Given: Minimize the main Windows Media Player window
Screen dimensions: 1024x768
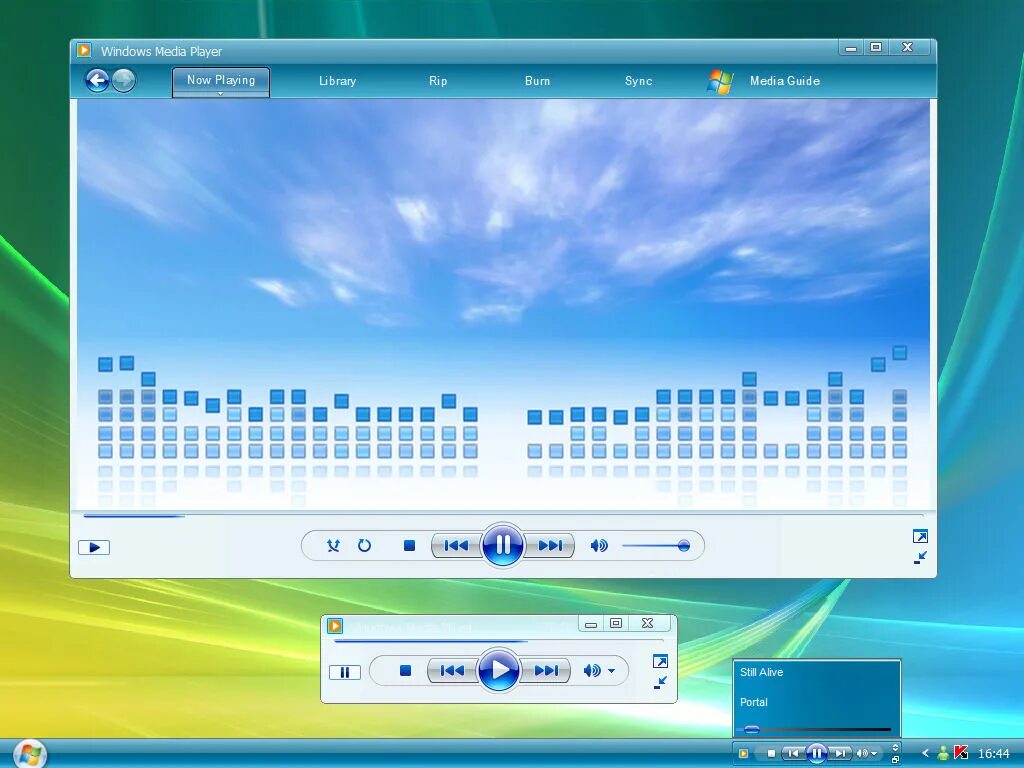Looking at the screenshot, I should pos(851,48).
